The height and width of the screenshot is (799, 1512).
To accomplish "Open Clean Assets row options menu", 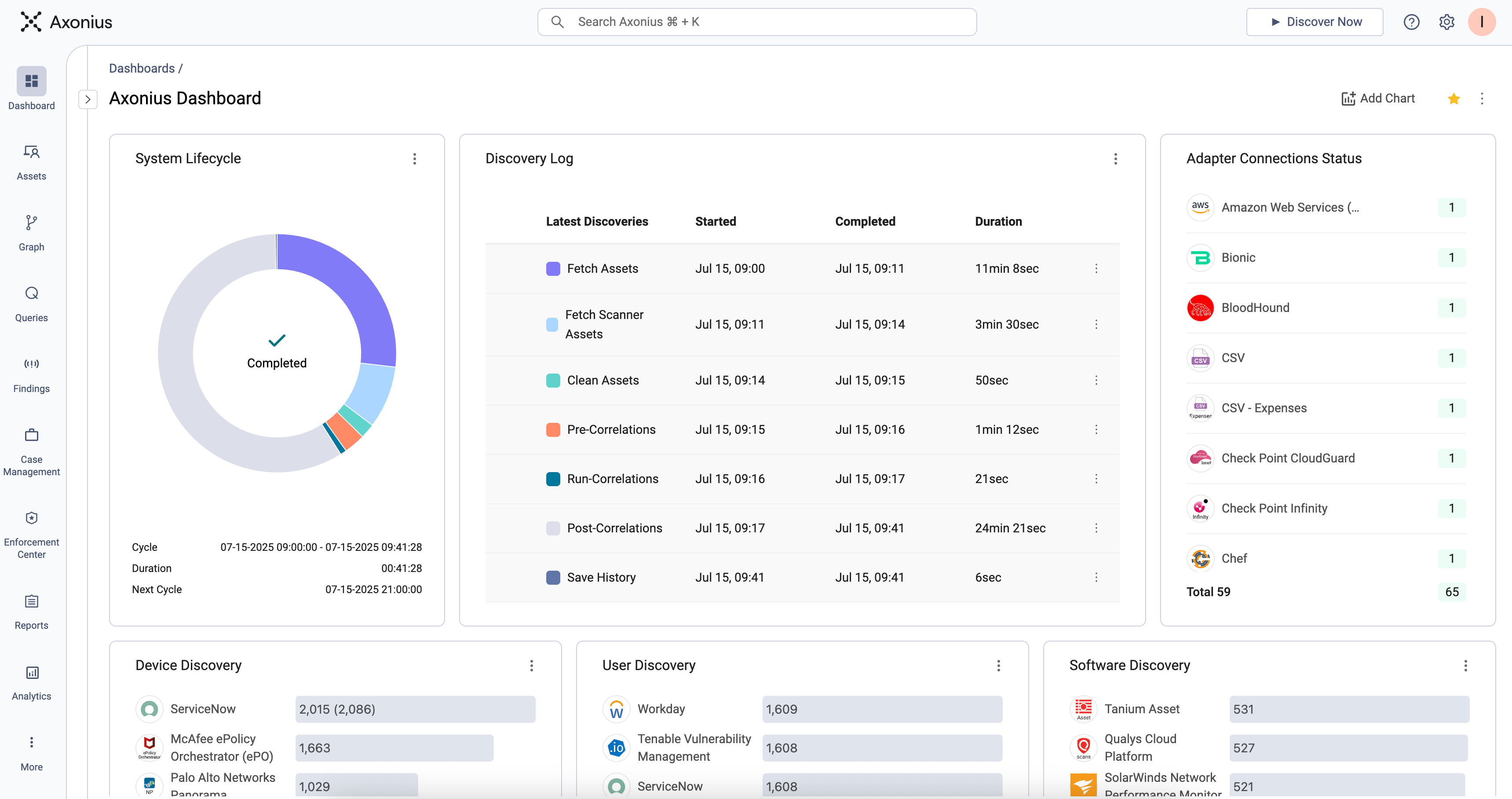I will click(1096, 380).
